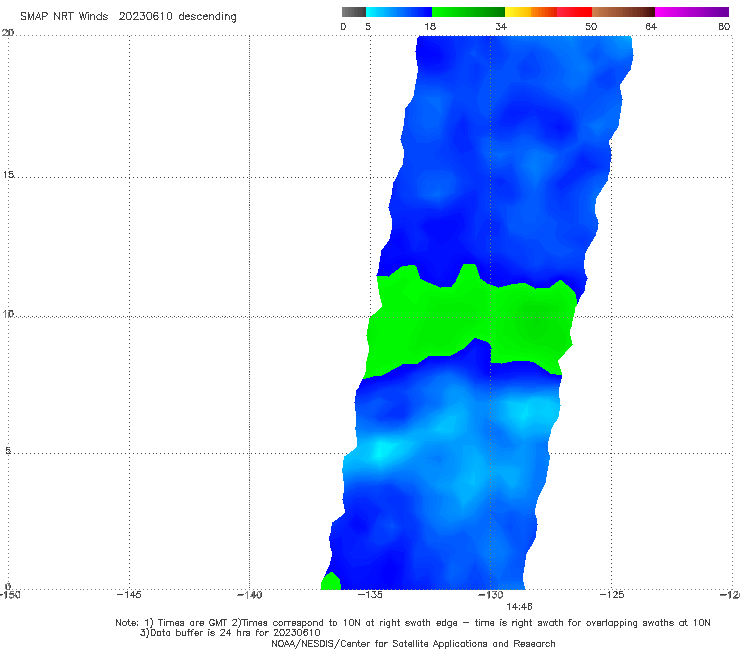Click the color bar label '18'
The width and height of the screenshot is (740, 650).
430,26
